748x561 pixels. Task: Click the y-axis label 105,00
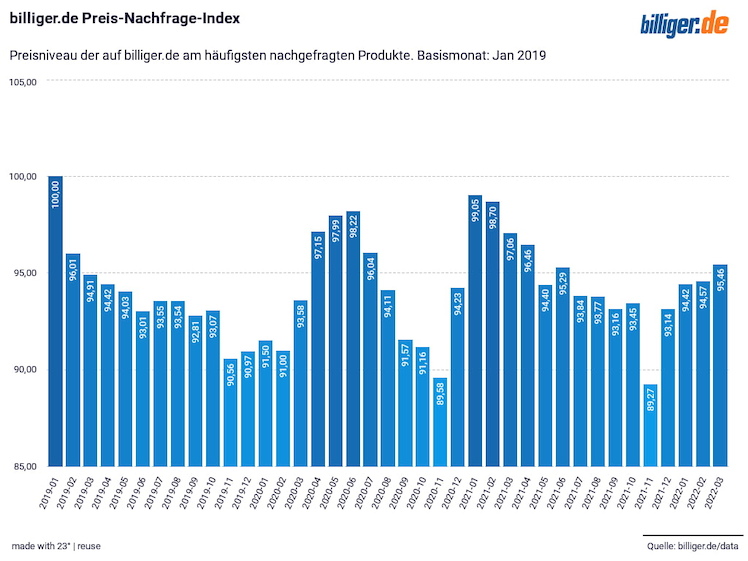coord(23,82)
